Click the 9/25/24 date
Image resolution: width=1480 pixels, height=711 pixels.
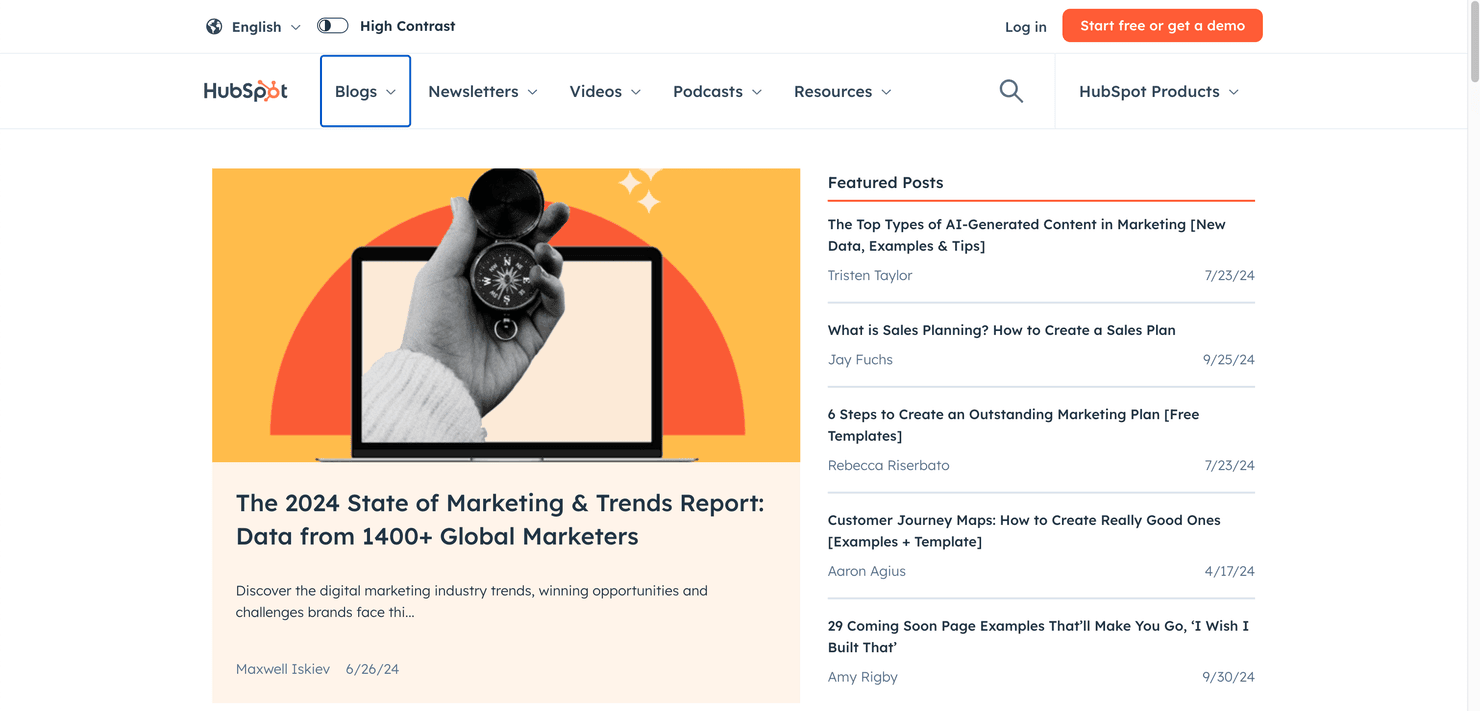coord(1228,359)
